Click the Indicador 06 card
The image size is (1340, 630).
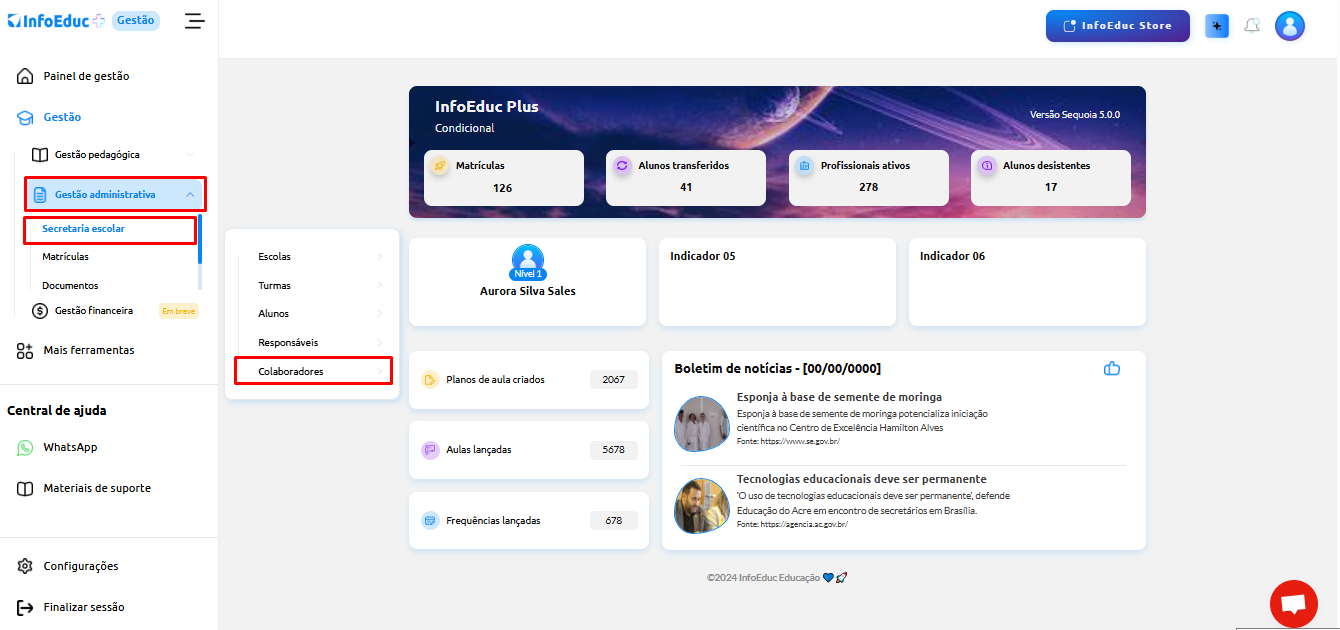tap(1027, 282)
